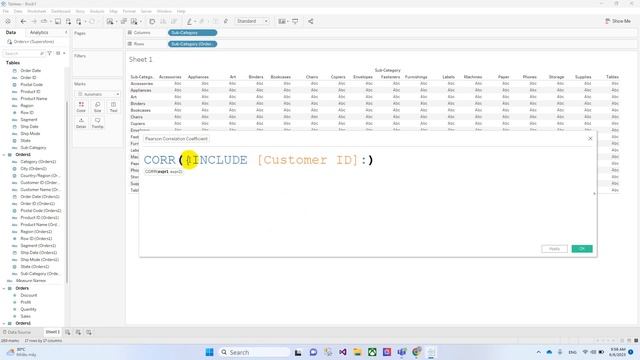Viewport: 640px width, 360px height.
Task: Click the Tooltip marks card button
Action: coord(98,123)
